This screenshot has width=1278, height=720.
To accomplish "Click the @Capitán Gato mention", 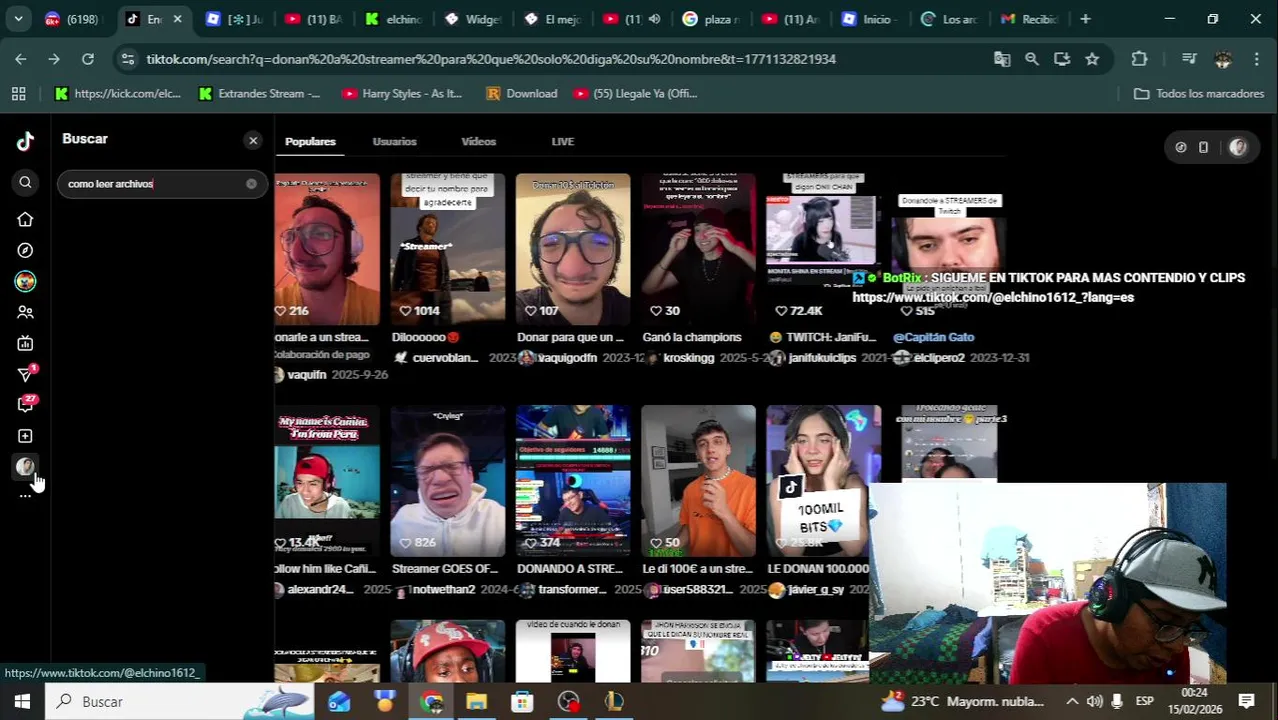I will pos(933,338).
